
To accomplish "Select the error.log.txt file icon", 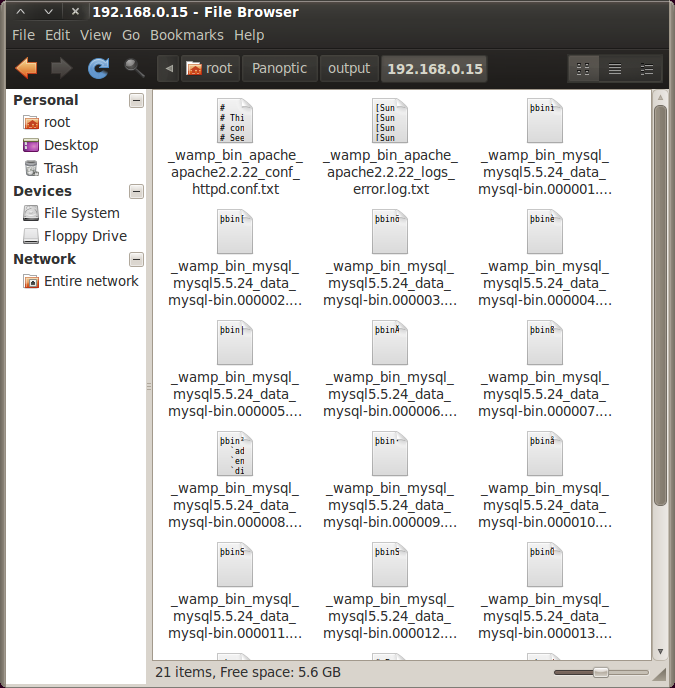I will tap(390, 121).
